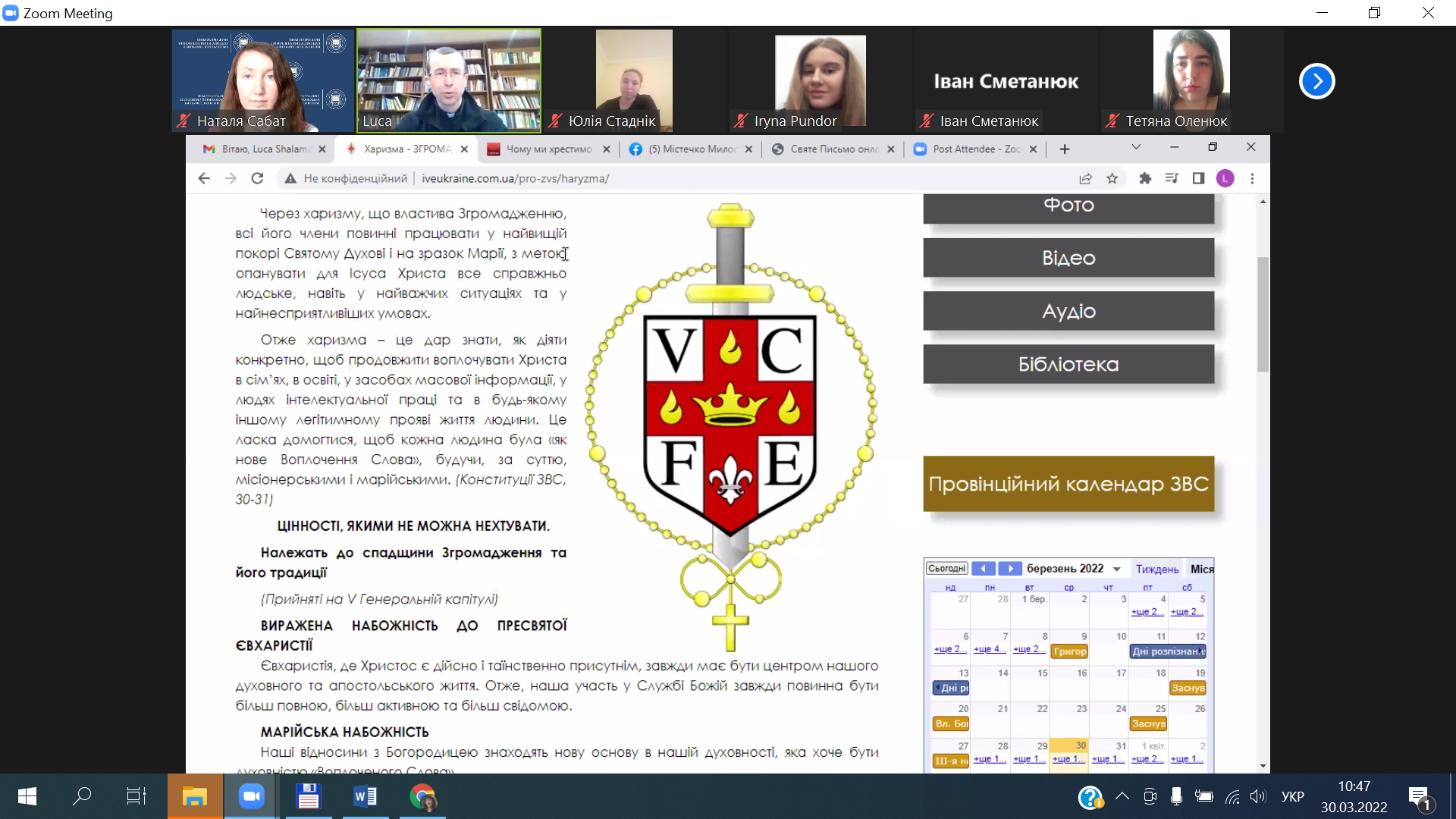Click the webpage vertical scrollbar thumb
This screenshot has height=819, width=1456.
pos(1263,315)
